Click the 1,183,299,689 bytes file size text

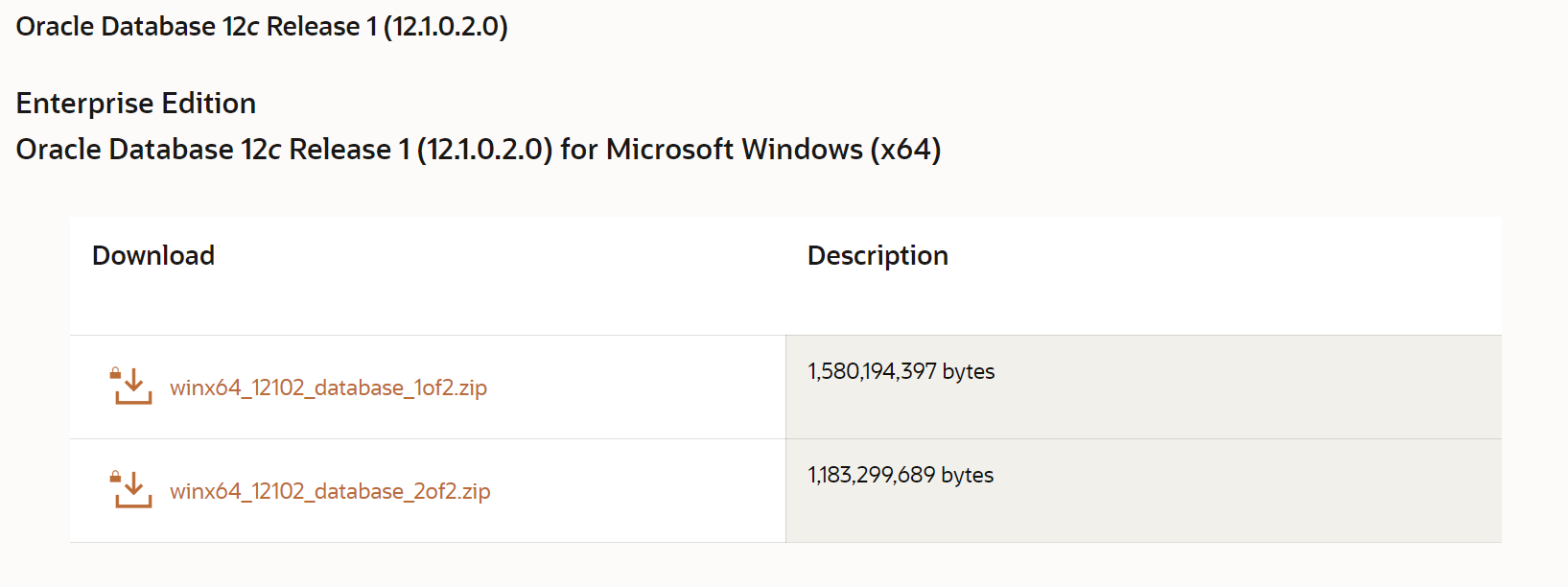[901, 475]
